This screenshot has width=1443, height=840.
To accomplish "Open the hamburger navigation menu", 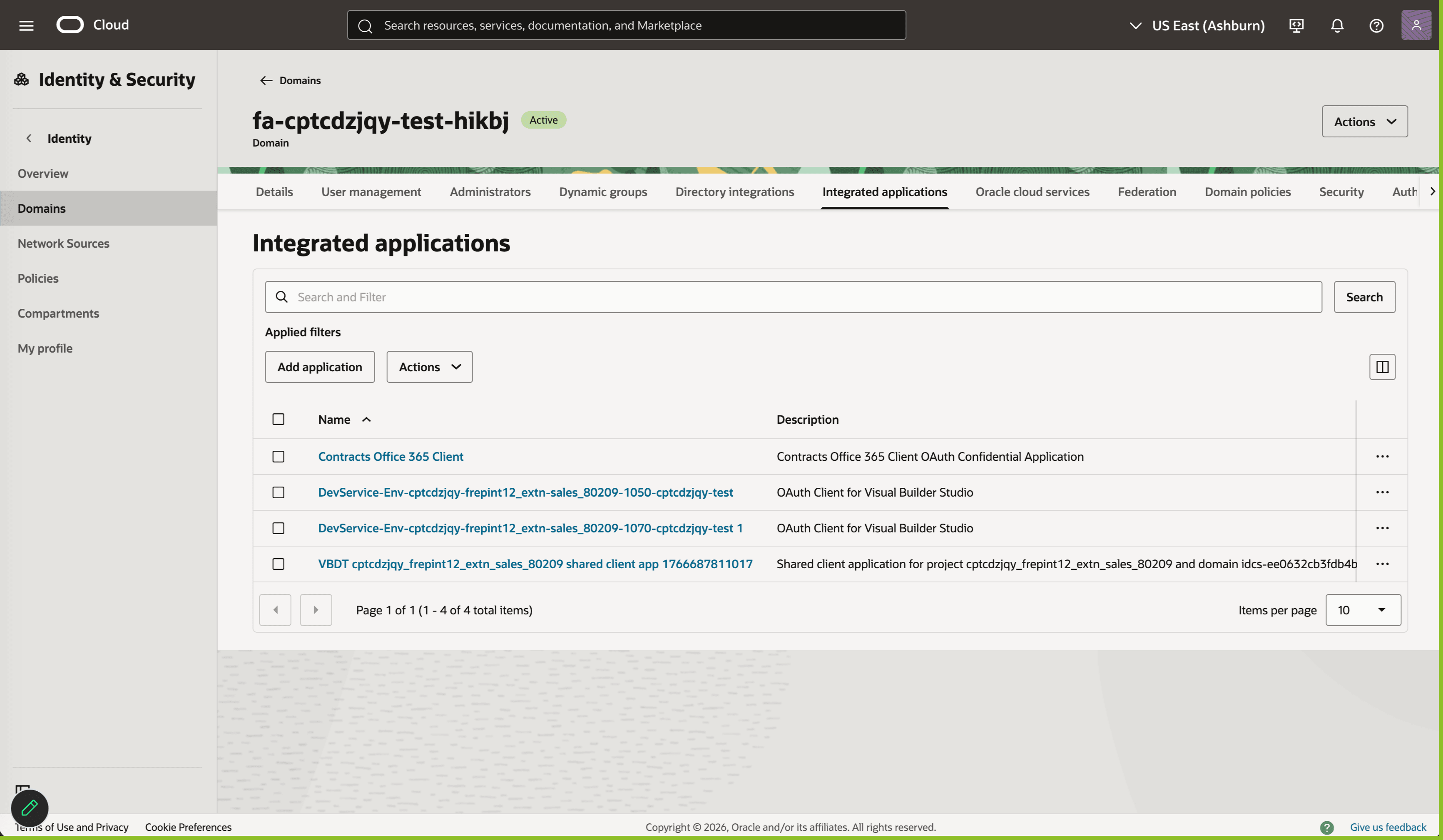I will pos(26,25).
